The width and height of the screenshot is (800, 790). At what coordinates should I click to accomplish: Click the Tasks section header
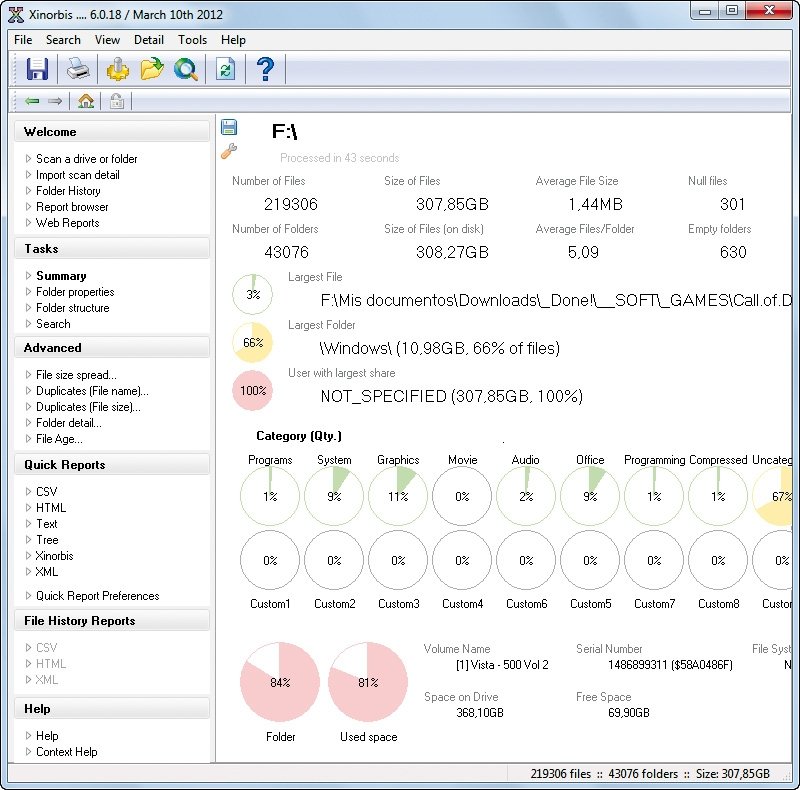coord(112,249)
